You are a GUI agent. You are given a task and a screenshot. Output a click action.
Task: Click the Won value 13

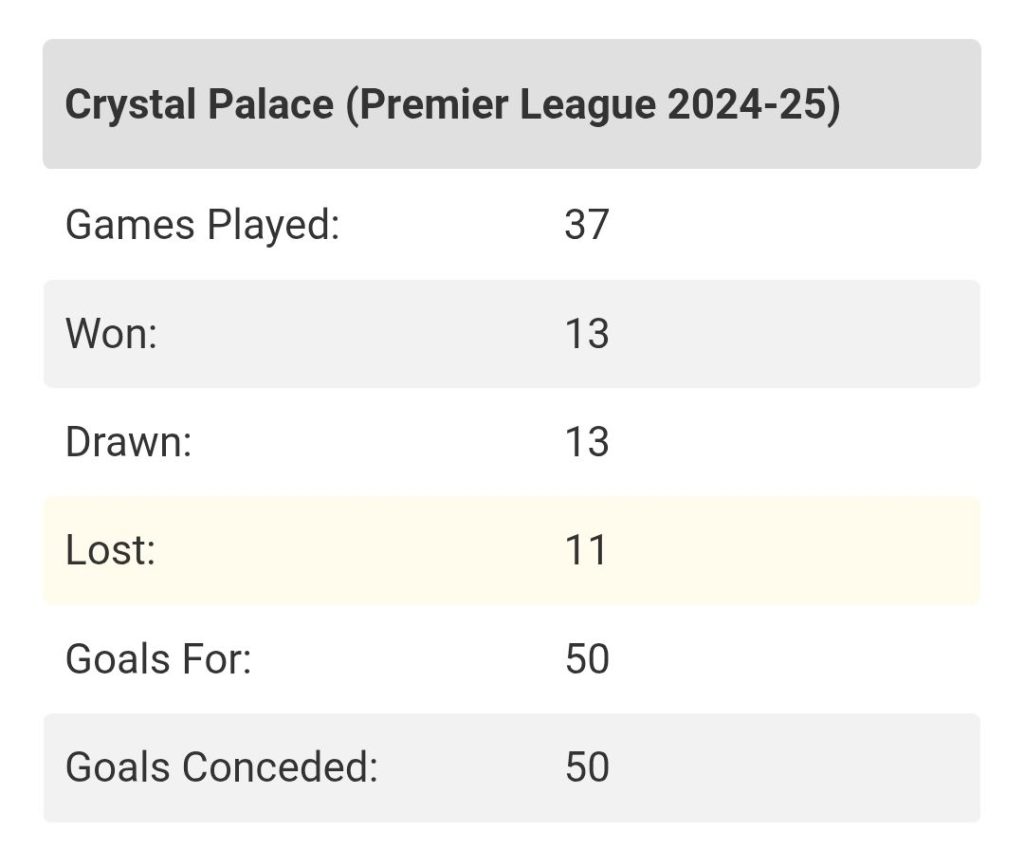pos(586,334)
